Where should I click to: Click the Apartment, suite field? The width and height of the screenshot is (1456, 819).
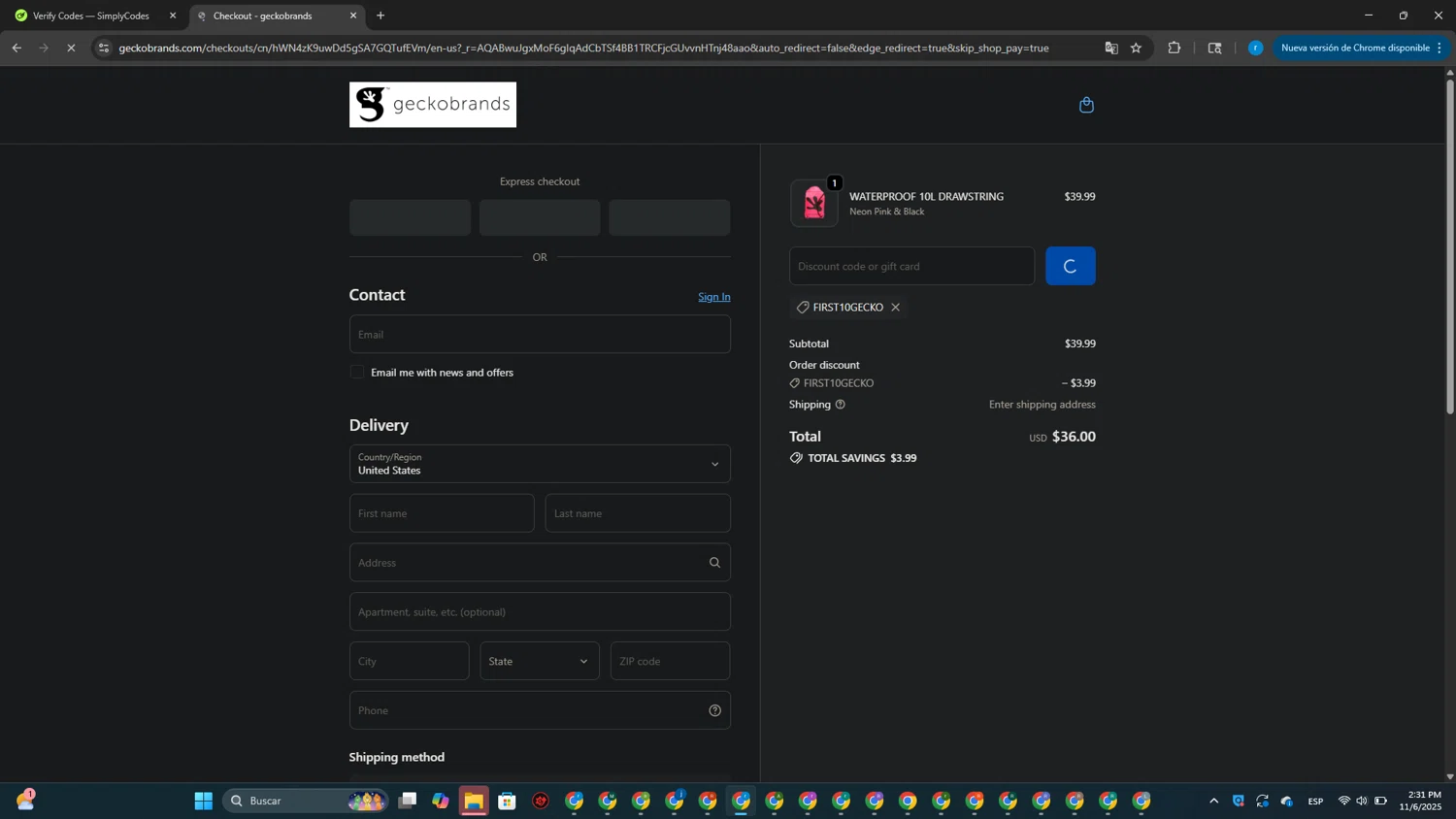click(x=540, y=612)
